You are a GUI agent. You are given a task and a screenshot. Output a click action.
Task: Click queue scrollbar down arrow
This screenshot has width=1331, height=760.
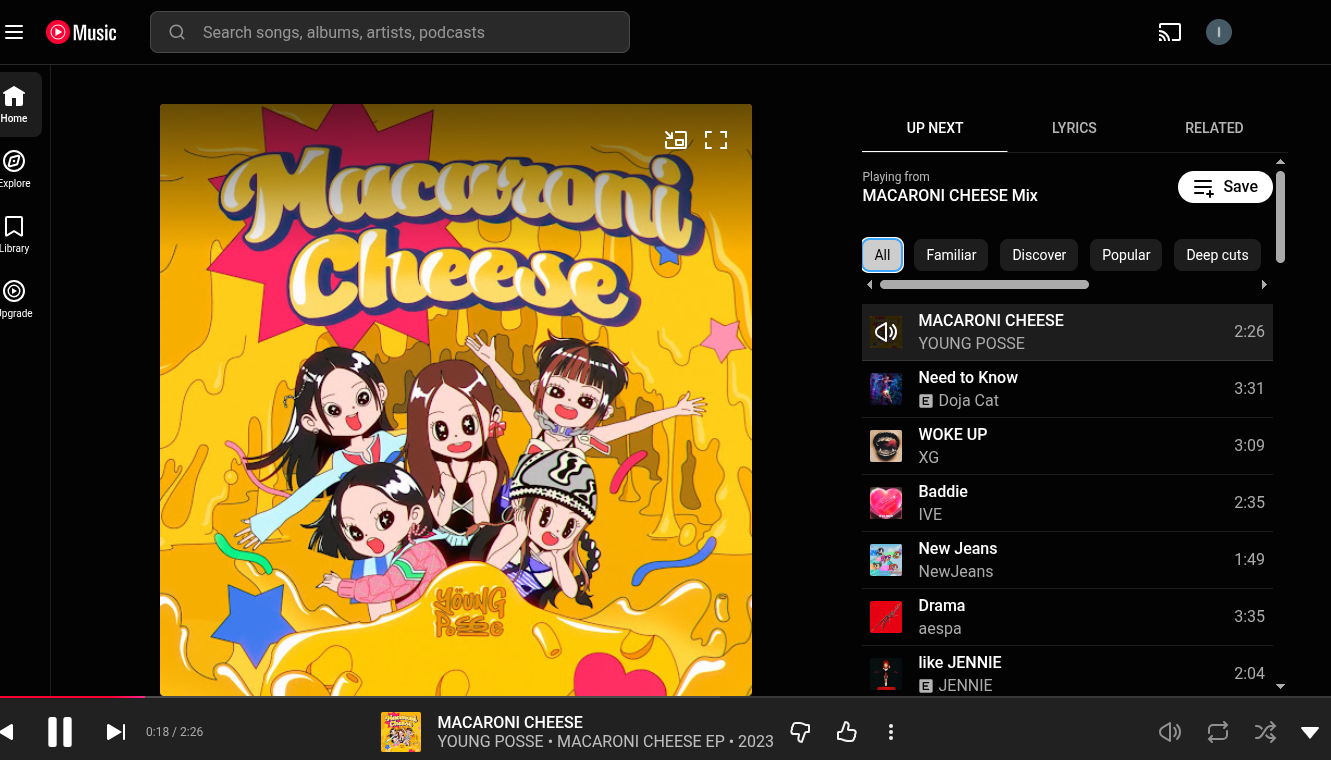(x=1281, y=686)
